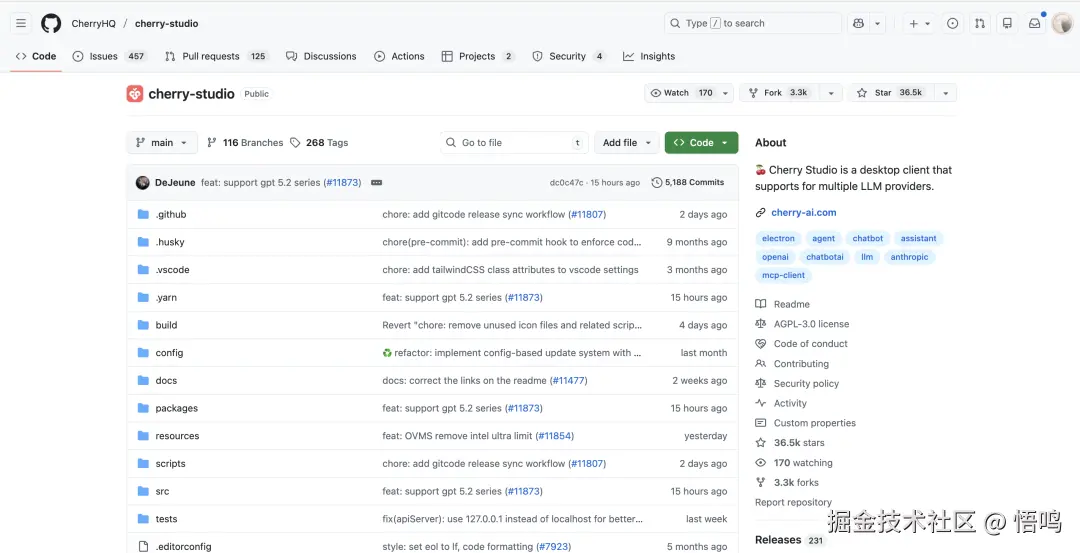The image size is (1080, 553).
Task: Expand the Fork options dropdown arrow
Action: 831,93
